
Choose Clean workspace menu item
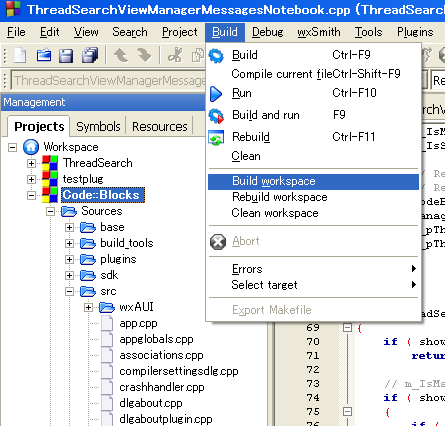(x=313, y=213)
